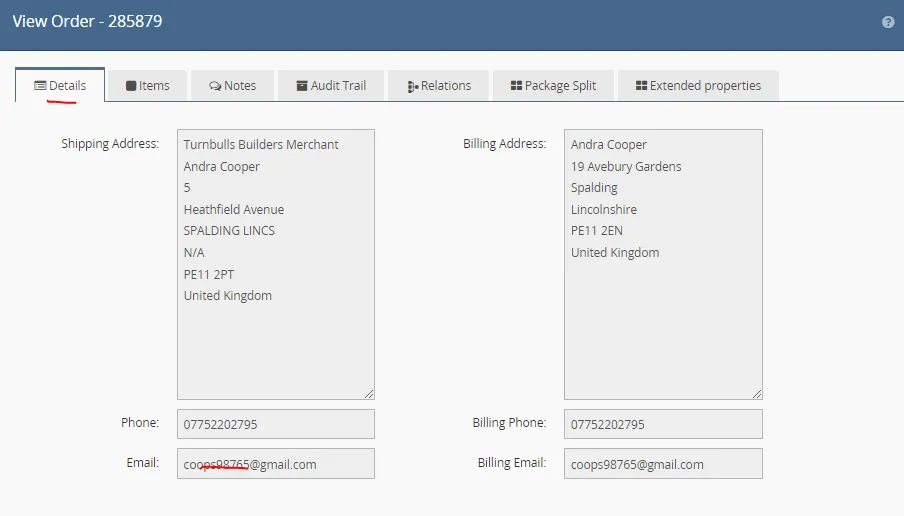Viewport: 904px width, 516px height.
Task: Click the 'Billing Email:' label
Action: coord(511,462)
